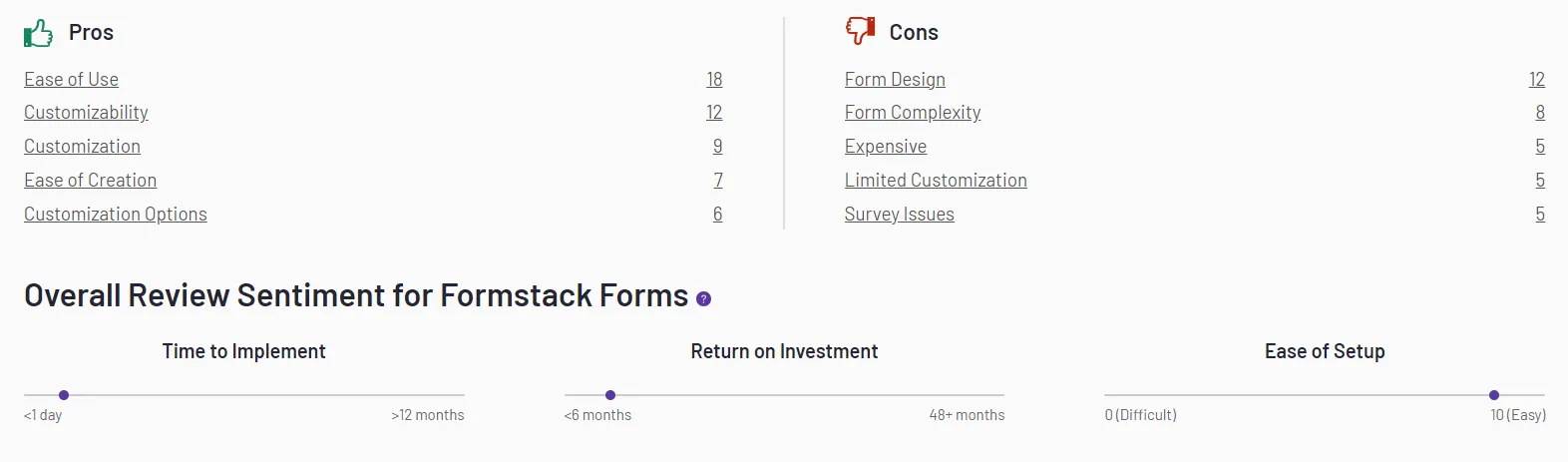Click the count 12 next to Form Design
1568x462 pixels.
[1537, 79]
